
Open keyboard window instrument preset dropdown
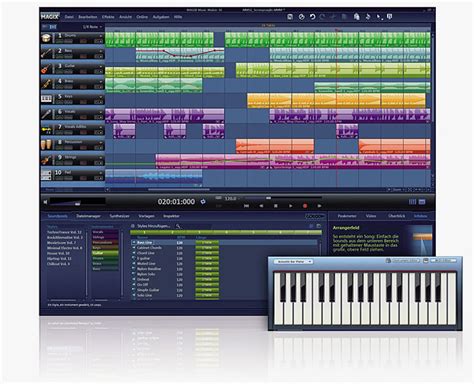[x=293, y=262]
